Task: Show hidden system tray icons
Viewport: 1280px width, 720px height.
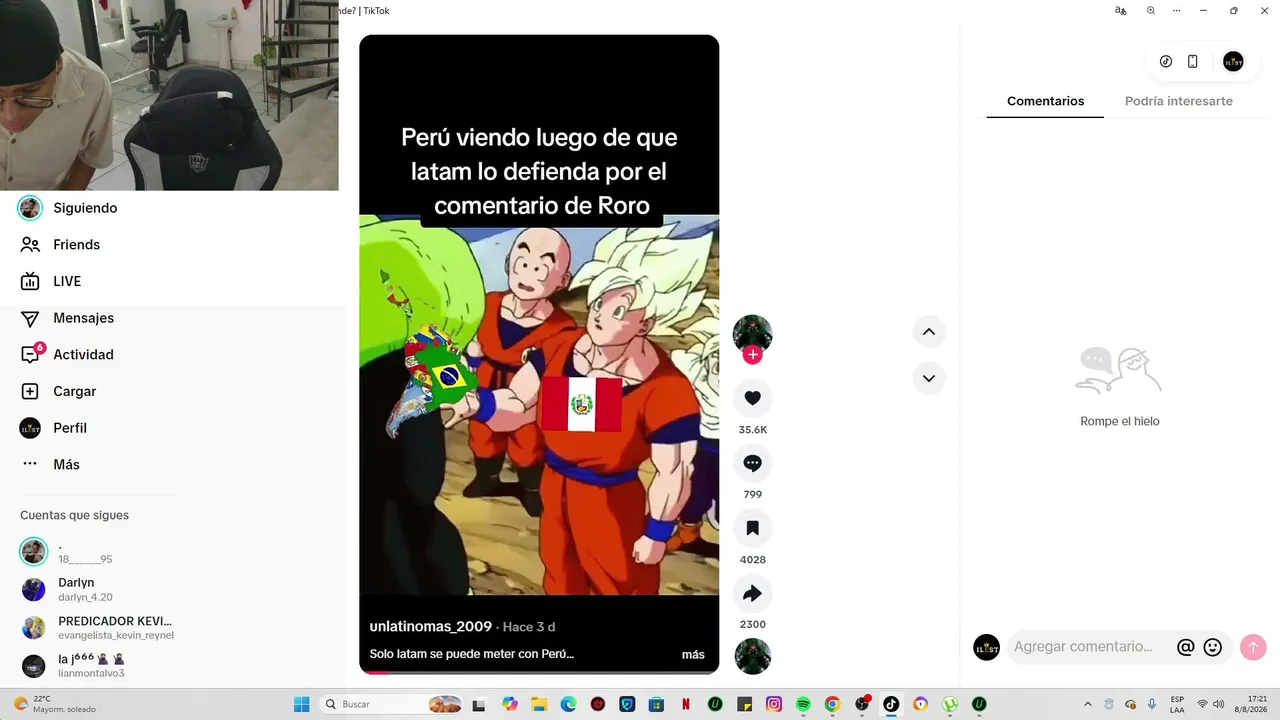Action: (x=1088, y=704)
